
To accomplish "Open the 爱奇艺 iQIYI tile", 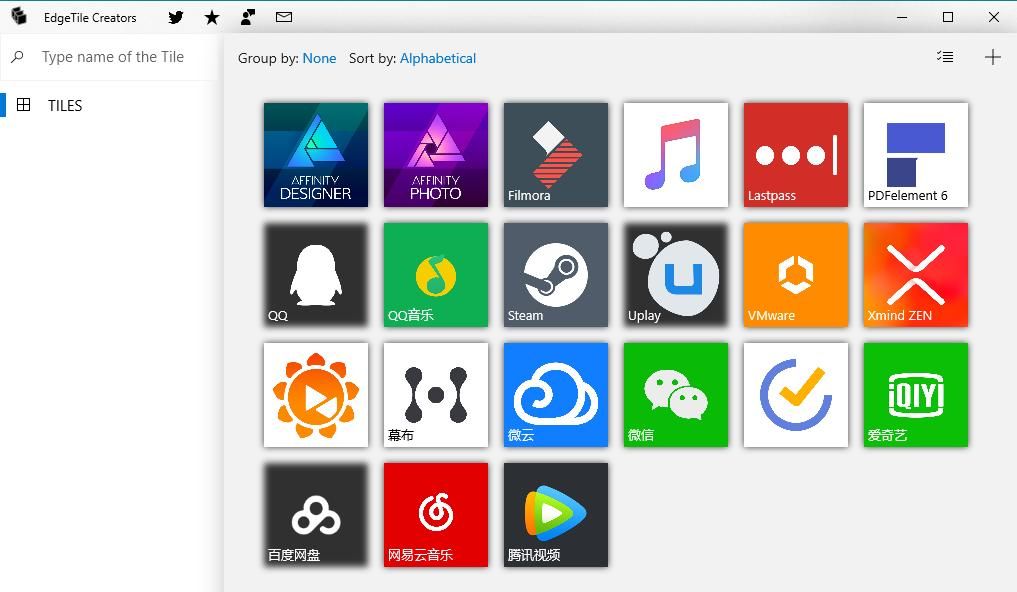I will coord(916,395).
